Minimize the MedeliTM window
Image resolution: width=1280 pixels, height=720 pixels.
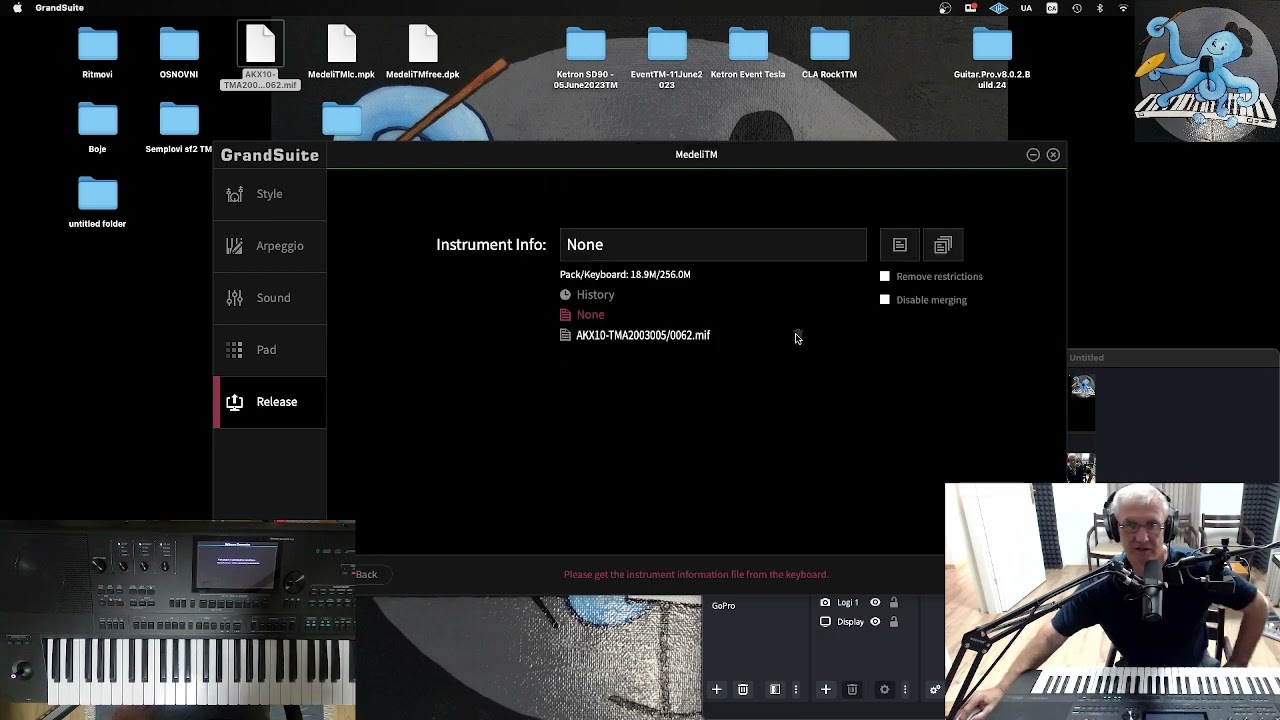click(x=1033, y=155)
